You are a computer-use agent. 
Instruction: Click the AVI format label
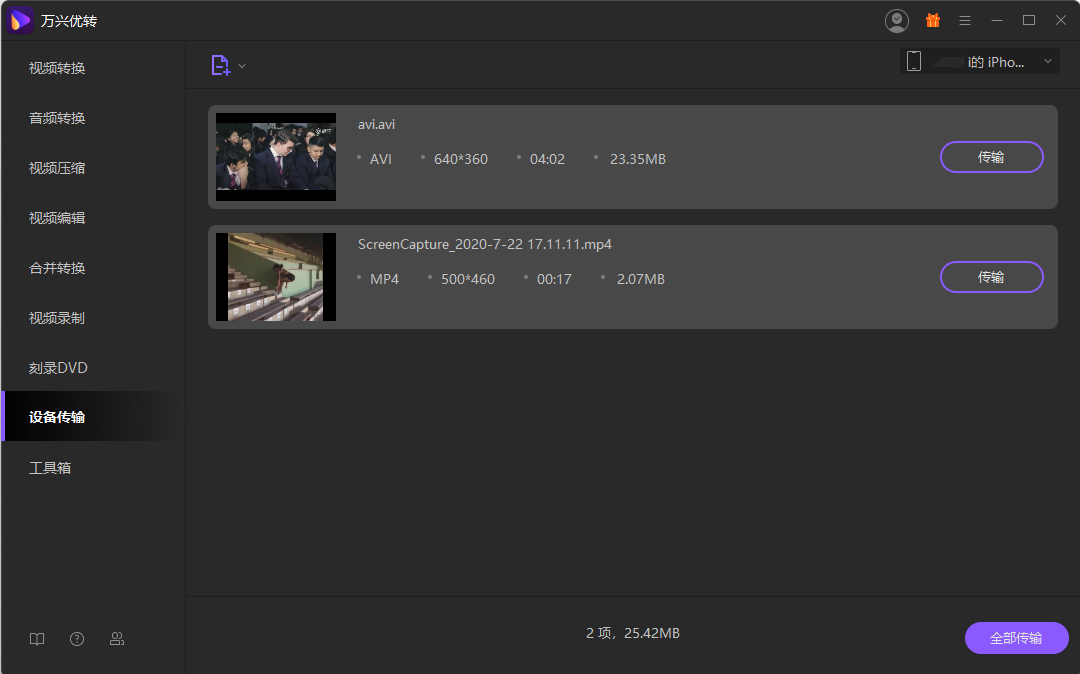point(381,159)
